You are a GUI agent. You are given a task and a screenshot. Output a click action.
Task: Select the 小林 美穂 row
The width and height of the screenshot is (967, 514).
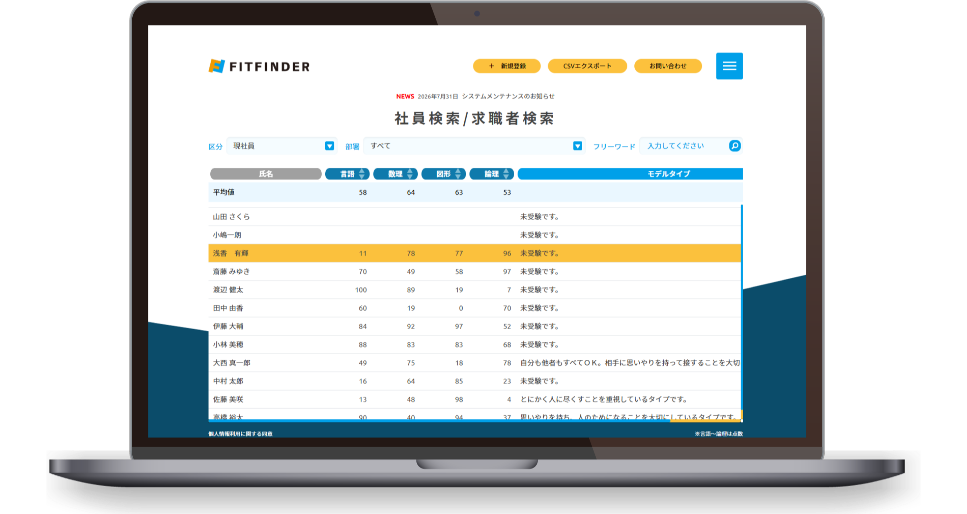(474, 344)
